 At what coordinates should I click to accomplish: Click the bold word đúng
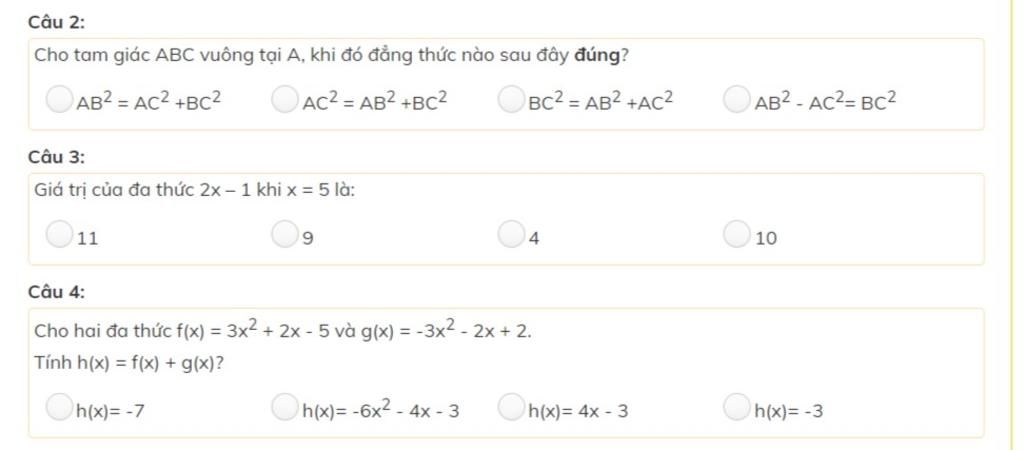pyautogui.click(x=597, y=56)
